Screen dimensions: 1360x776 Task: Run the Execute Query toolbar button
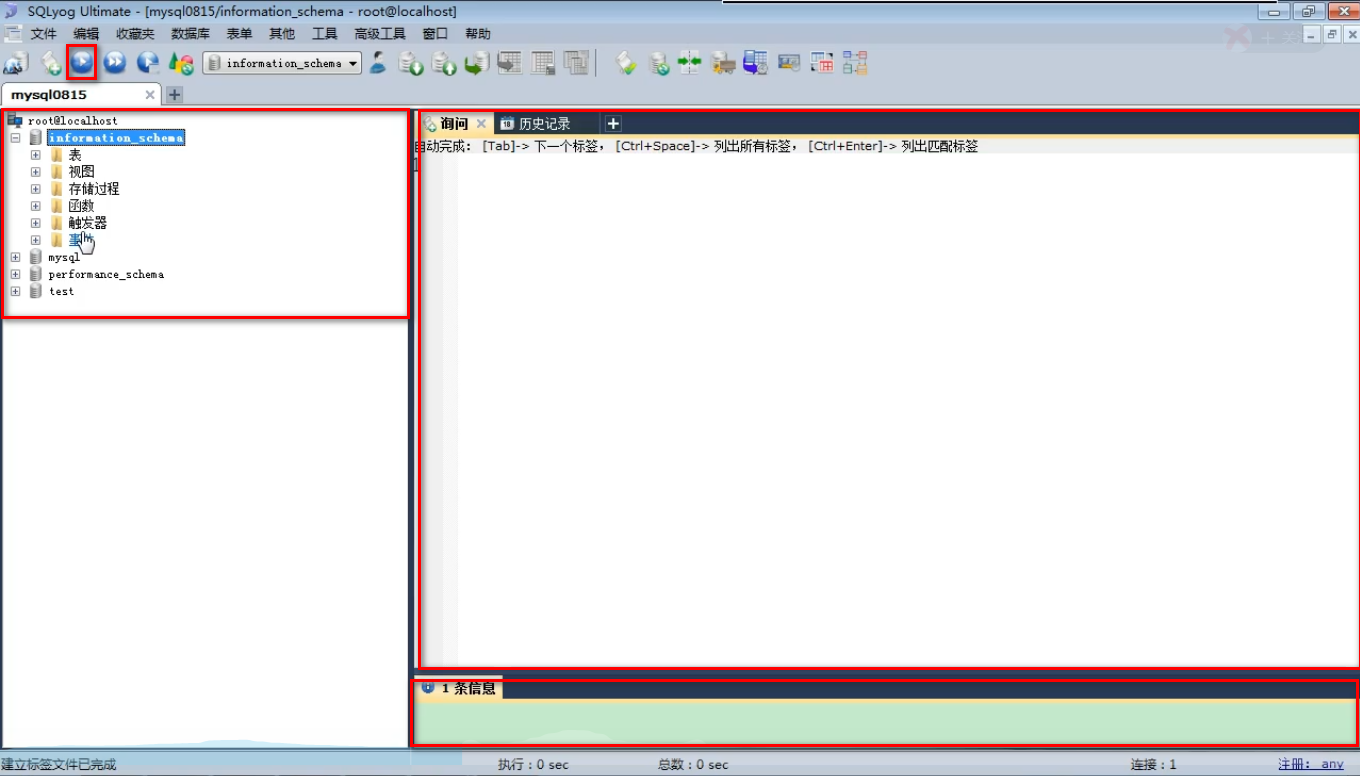point(82,63)
